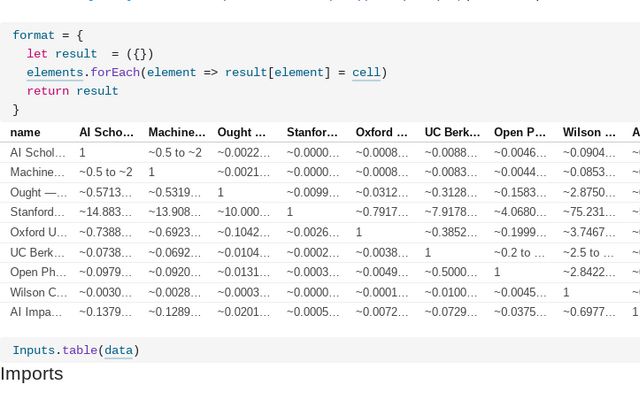Click the AI Impa… row name cell
640x400 pixels.
tap(38, 312)
